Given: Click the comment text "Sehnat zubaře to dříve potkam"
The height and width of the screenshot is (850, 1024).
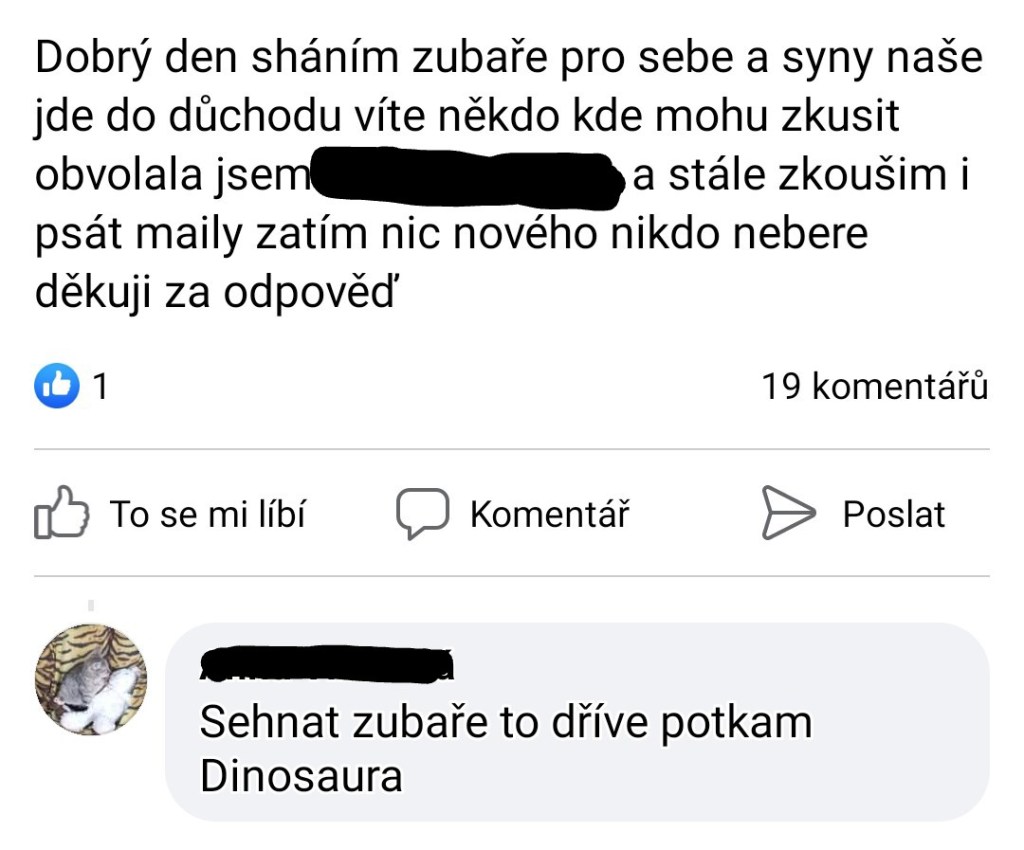Looking at the screenshot, I should tap(506, 723).
